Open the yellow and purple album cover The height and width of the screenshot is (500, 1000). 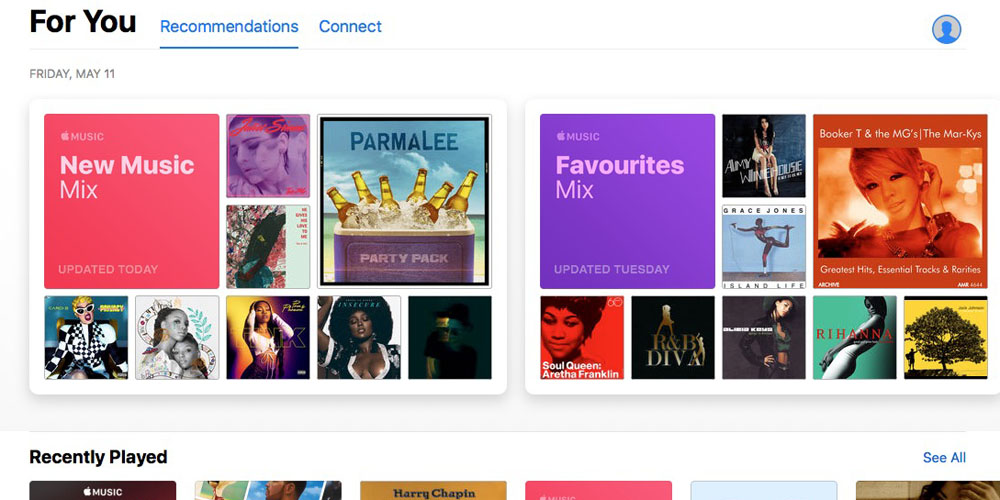268,337
